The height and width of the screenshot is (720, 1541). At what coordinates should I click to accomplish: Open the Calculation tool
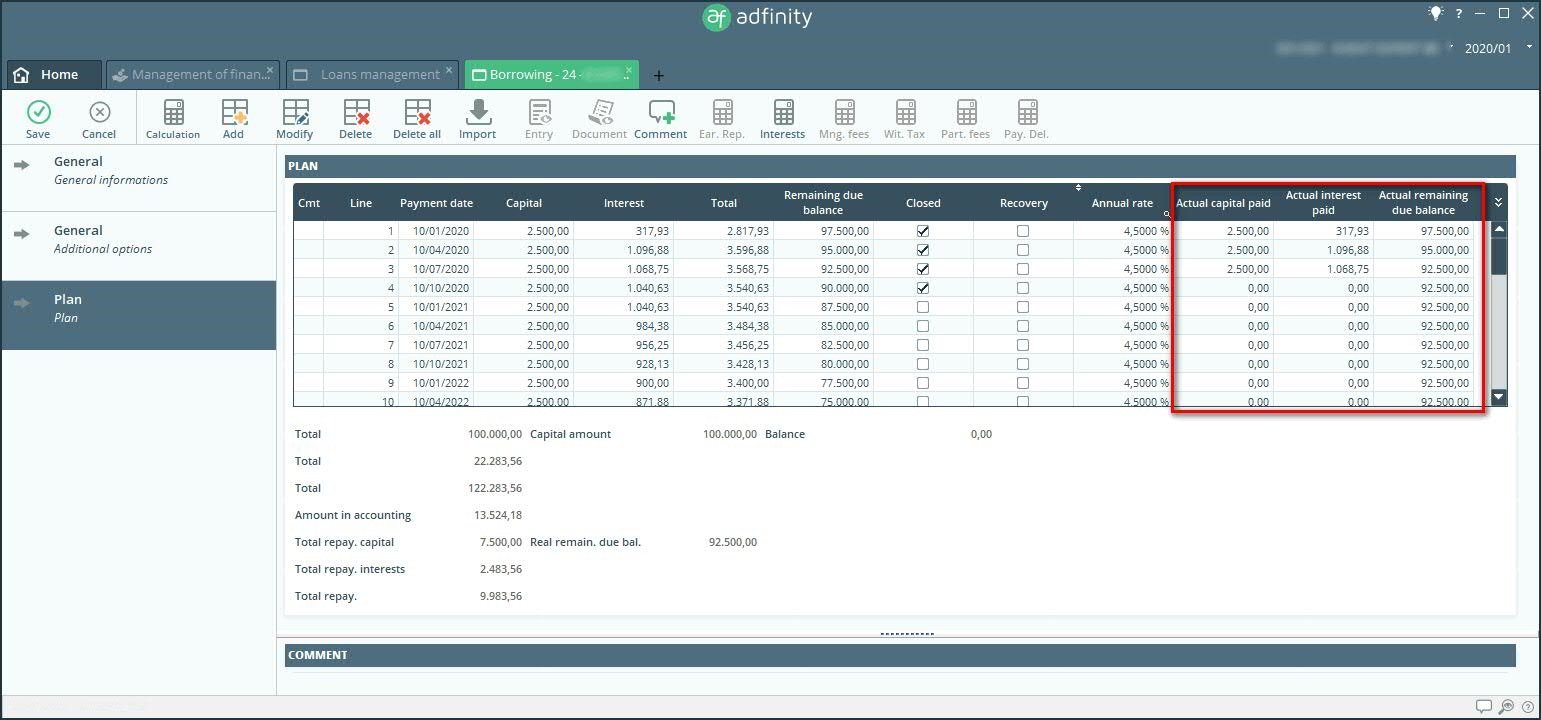173,113
